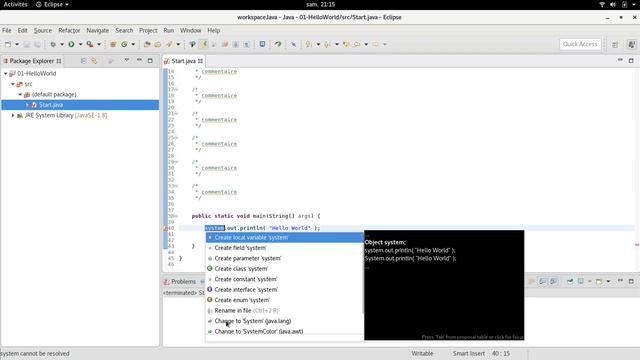Open the Search menu
Viewport: 640px width, 360px height.
(x=124, y=31)
